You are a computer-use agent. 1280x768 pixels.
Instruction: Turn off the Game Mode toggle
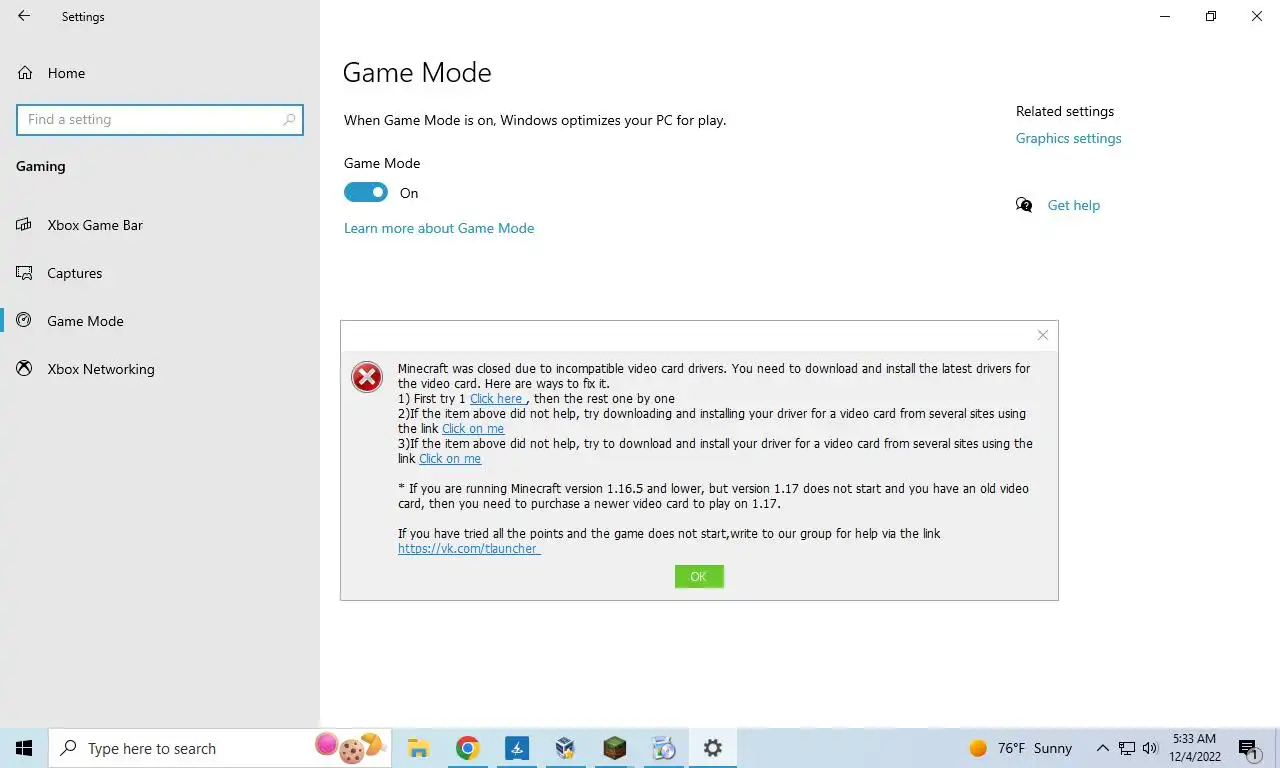365,192
